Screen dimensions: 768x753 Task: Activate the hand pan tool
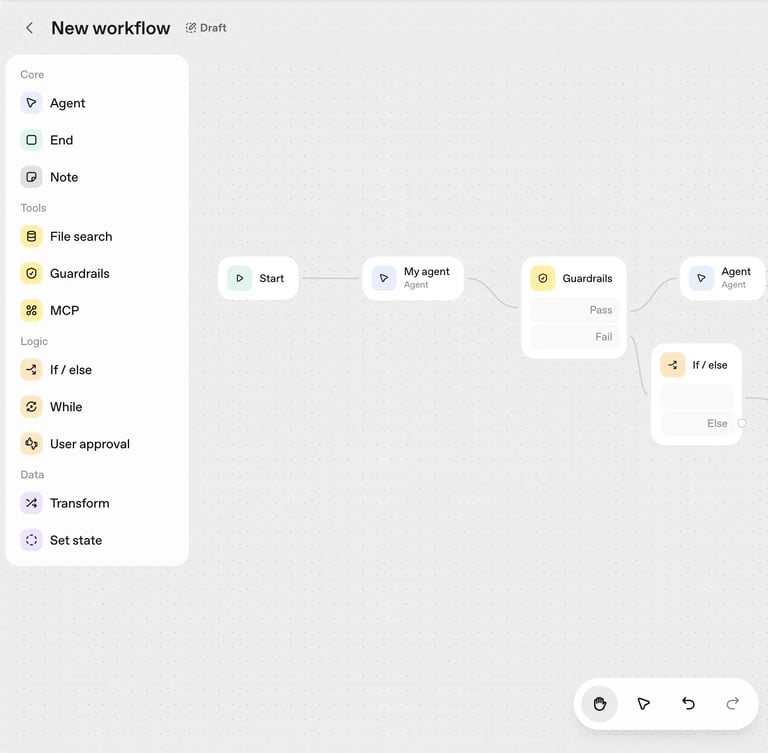coord(600,704)
